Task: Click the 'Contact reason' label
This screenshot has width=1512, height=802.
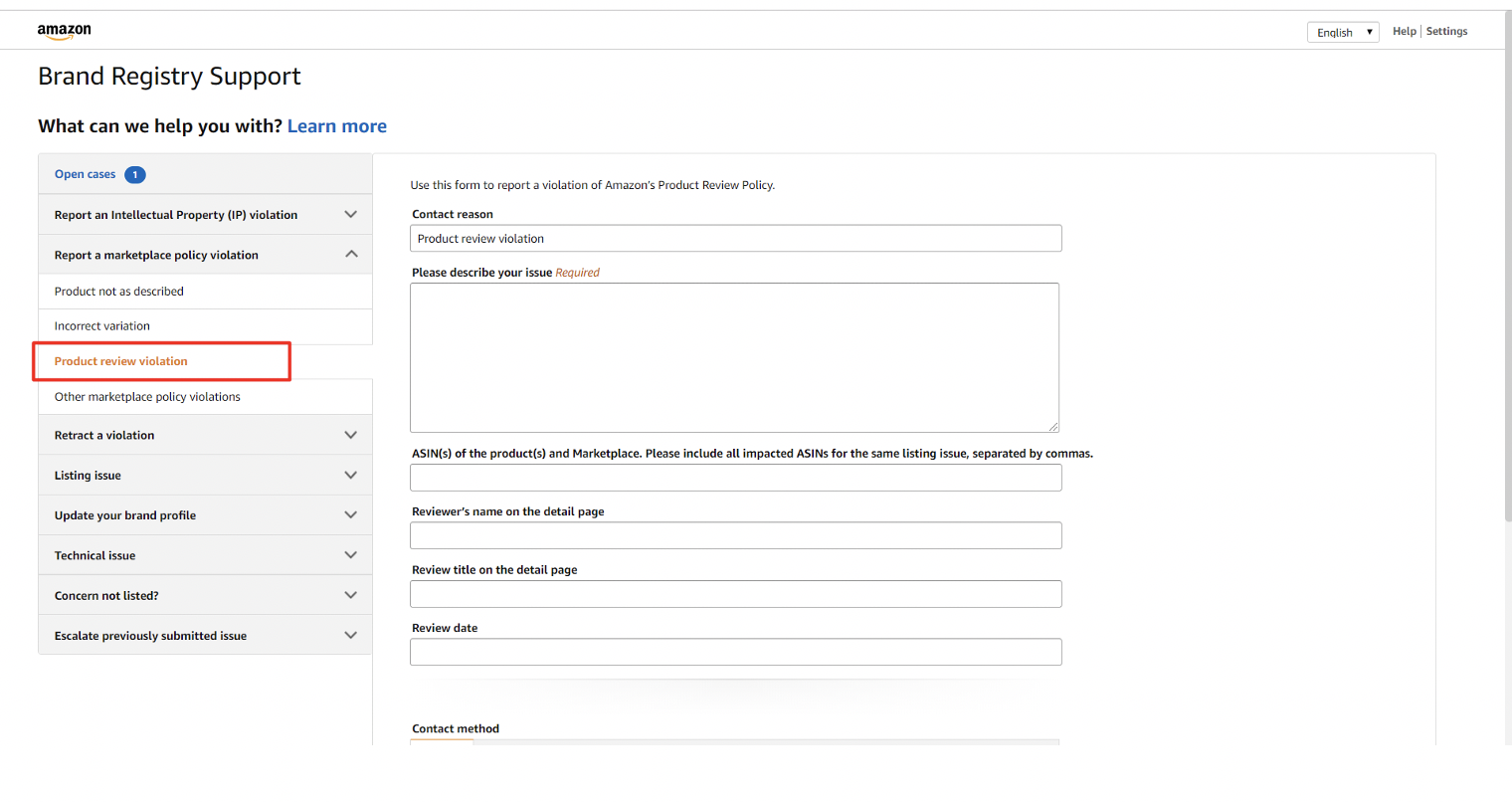Action: (453, 214)
